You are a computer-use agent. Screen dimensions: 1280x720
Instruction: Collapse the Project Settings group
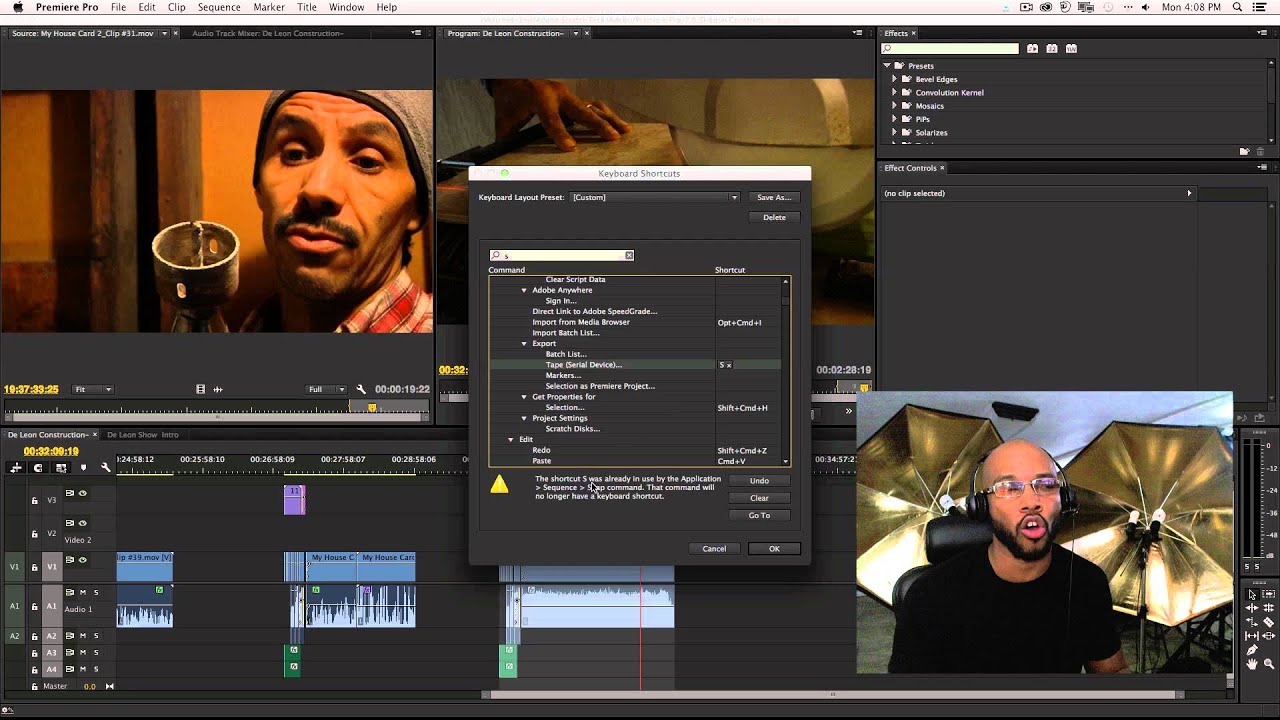pos(523,418)
